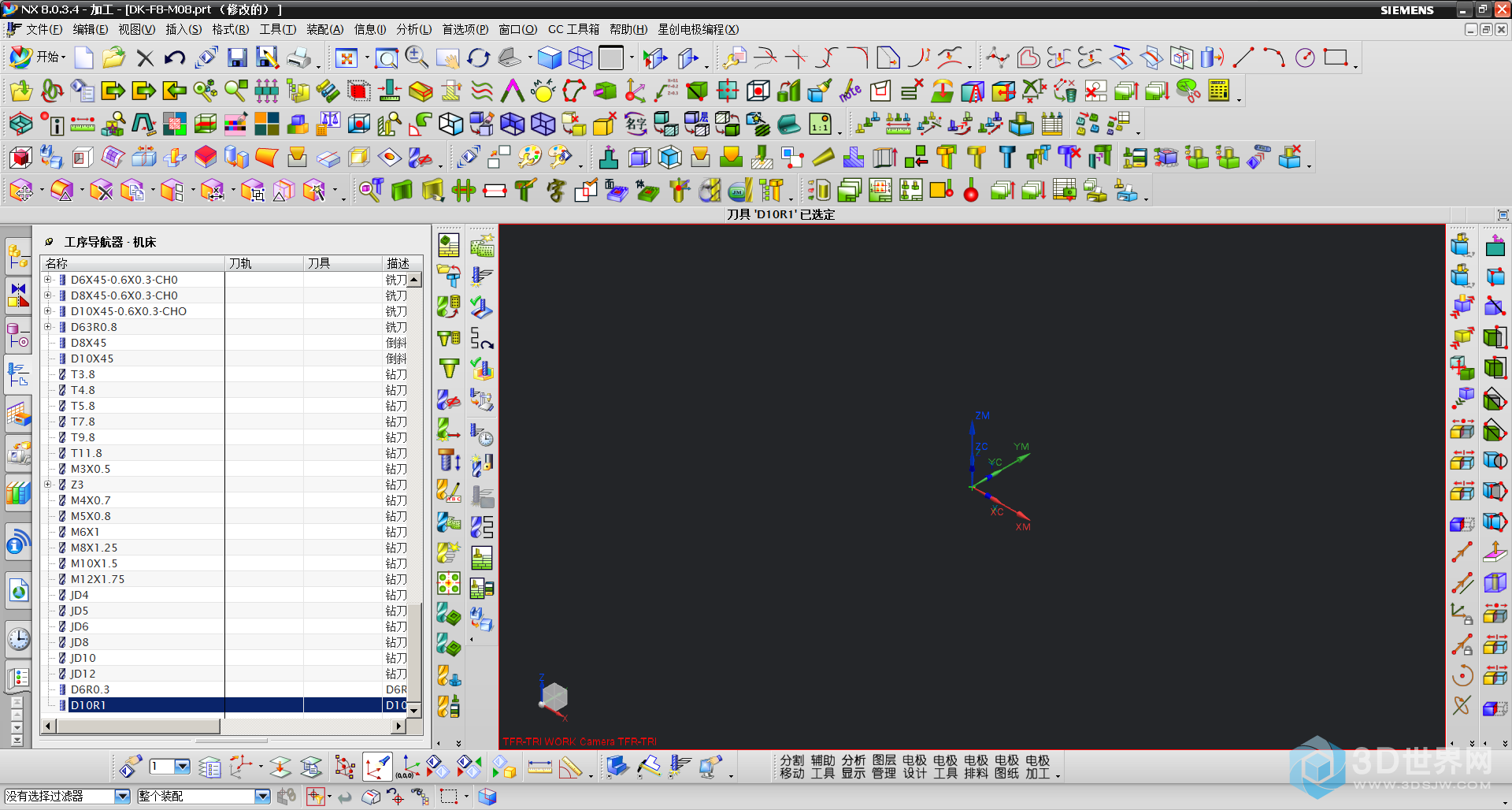Open the work layer number dropdown
The image size is (1512, 810).
pos(183,767)
